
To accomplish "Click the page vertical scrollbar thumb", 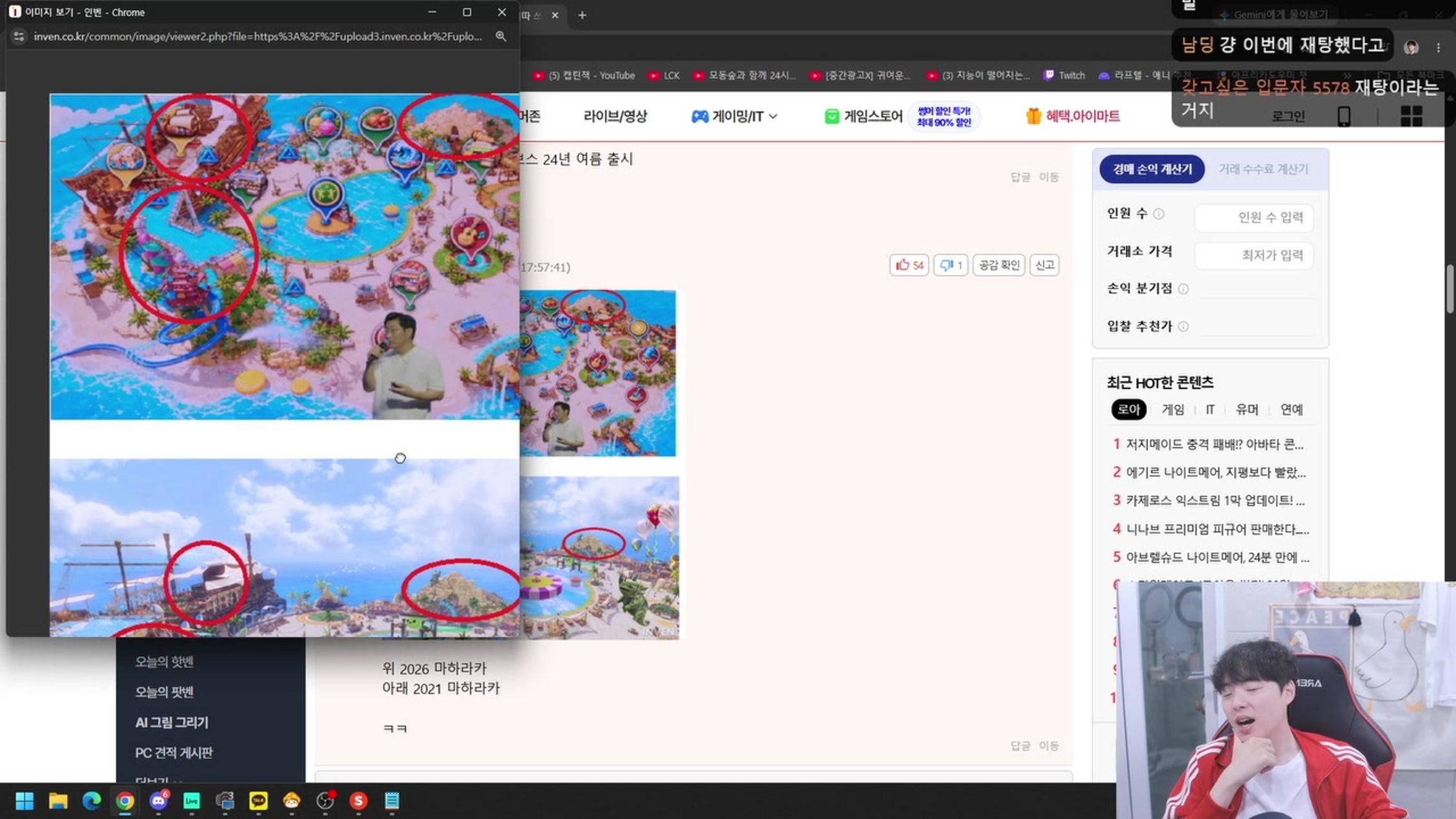I will pyautogui.click(x=1450, y=289).
